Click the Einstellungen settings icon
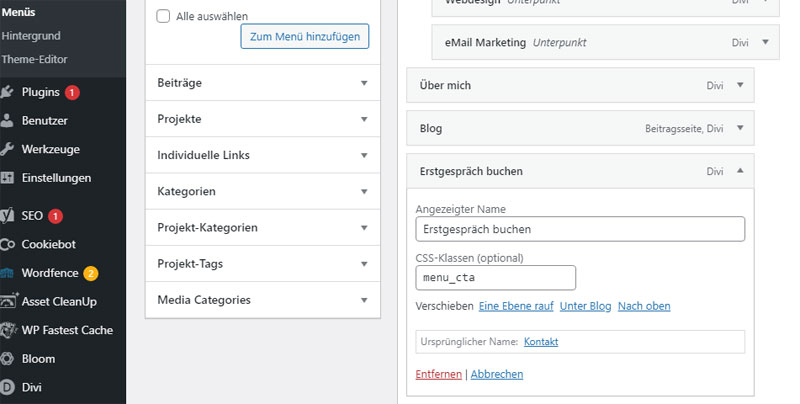This screenshot has height=404, width=800. (7, 178)
